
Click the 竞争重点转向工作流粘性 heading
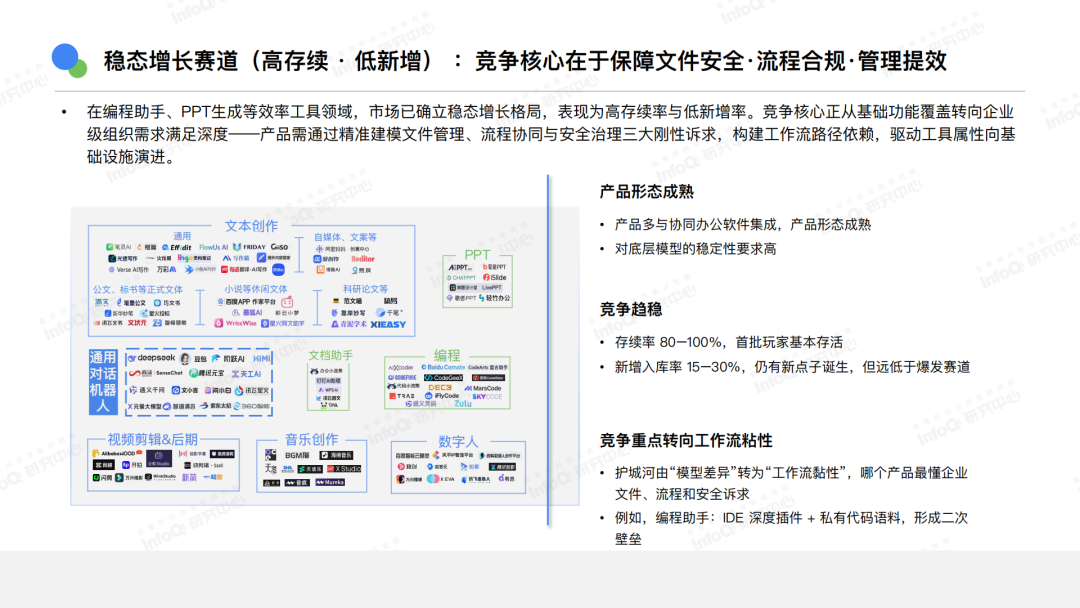click(685, 440)
